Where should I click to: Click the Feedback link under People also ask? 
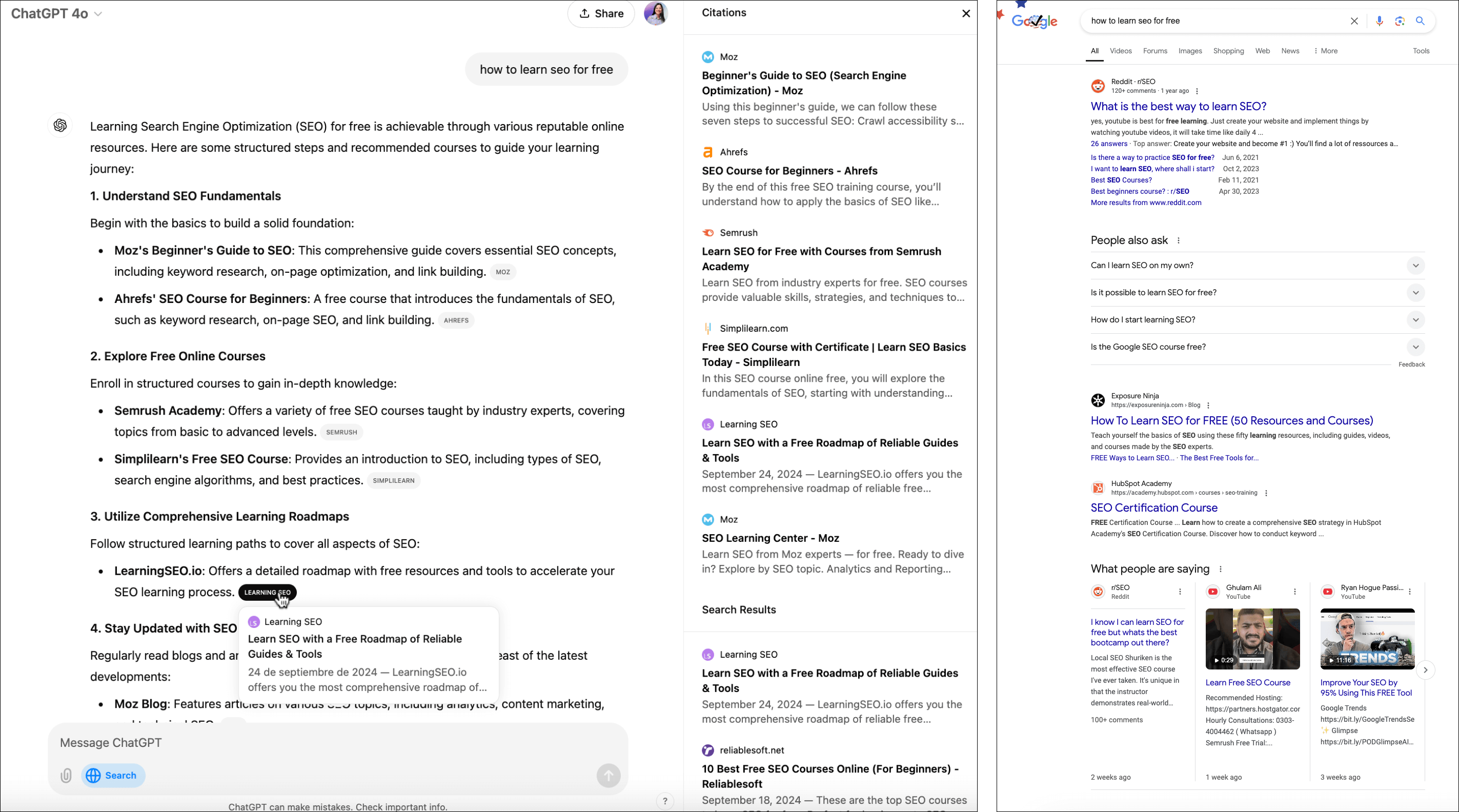click(x=1411, y=364)
